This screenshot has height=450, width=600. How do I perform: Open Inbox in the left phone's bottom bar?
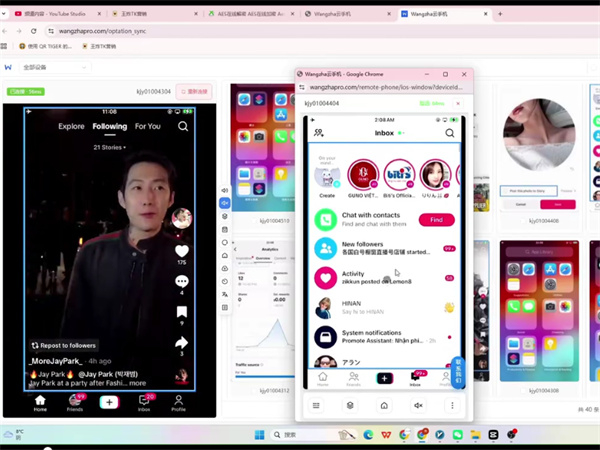[144, 403]
